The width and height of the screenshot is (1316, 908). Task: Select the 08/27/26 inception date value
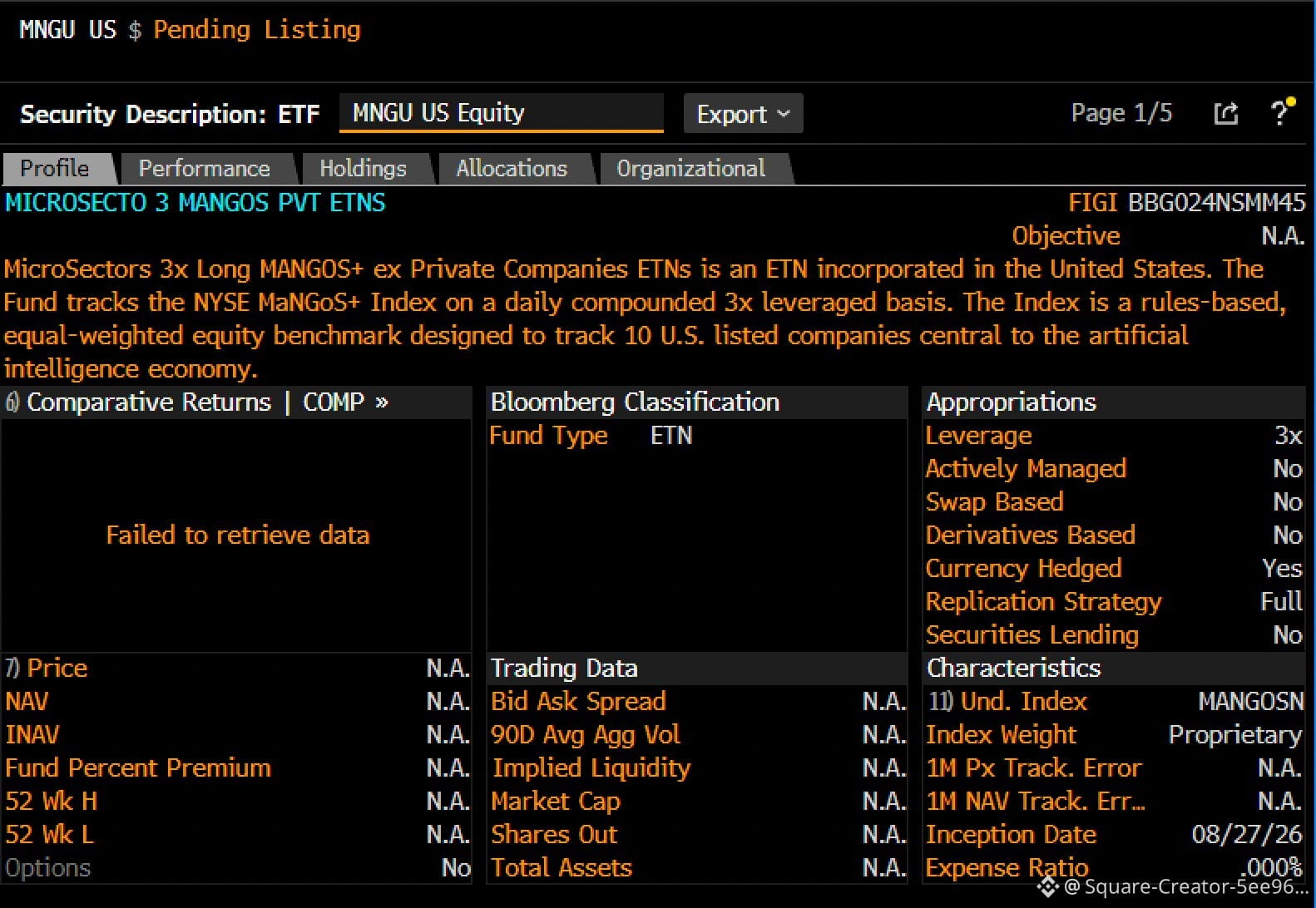point(1247,835)
